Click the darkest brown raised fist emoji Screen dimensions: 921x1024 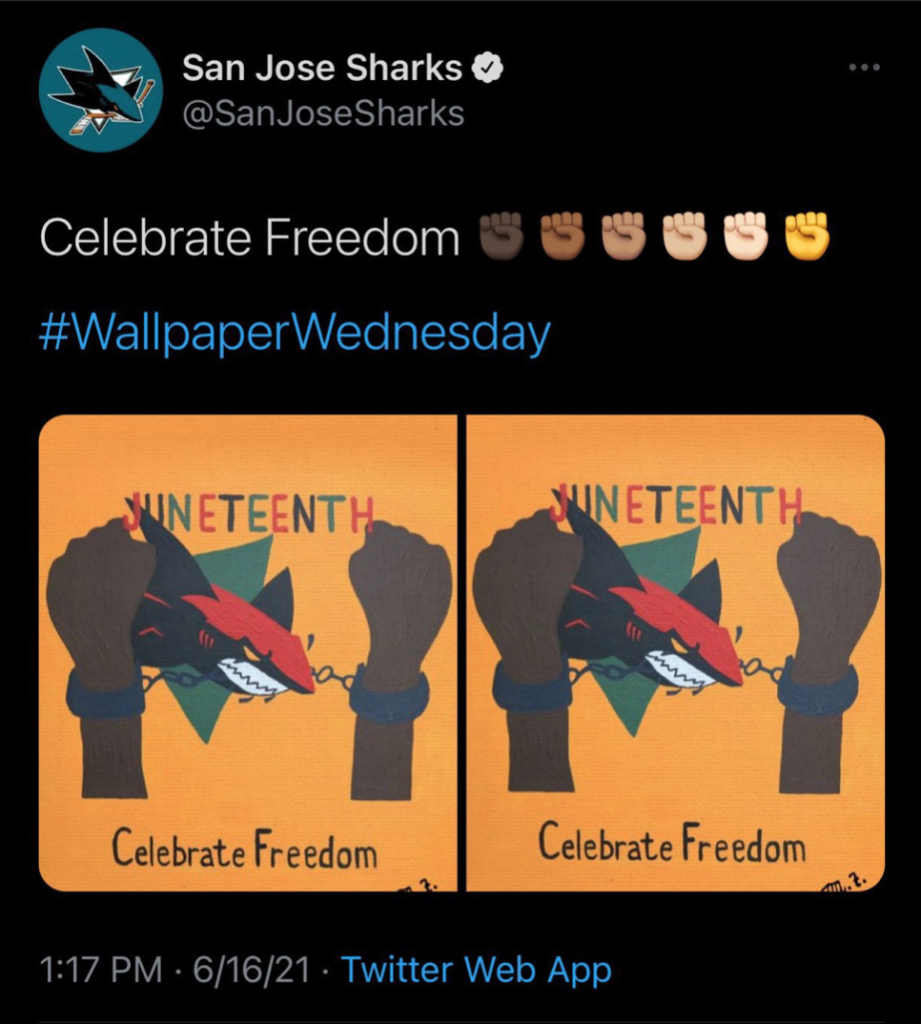[x=501, y=237]
